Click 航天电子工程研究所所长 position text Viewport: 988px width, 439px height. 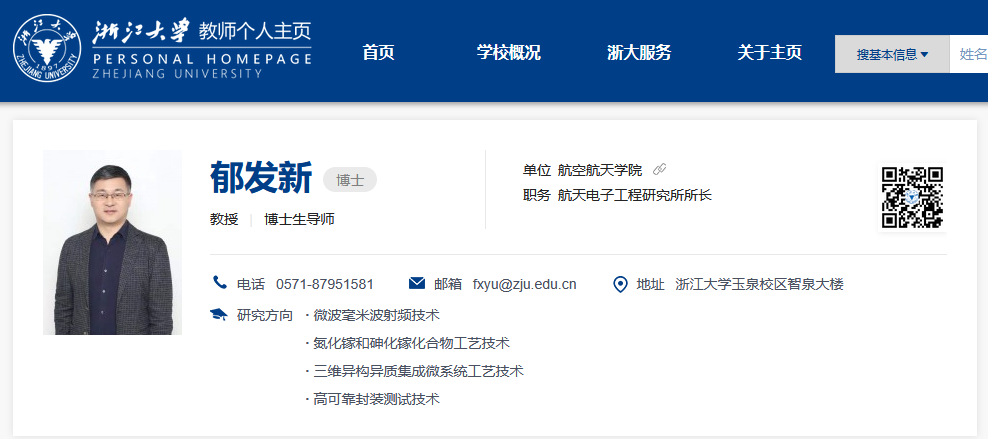[635, 195]
